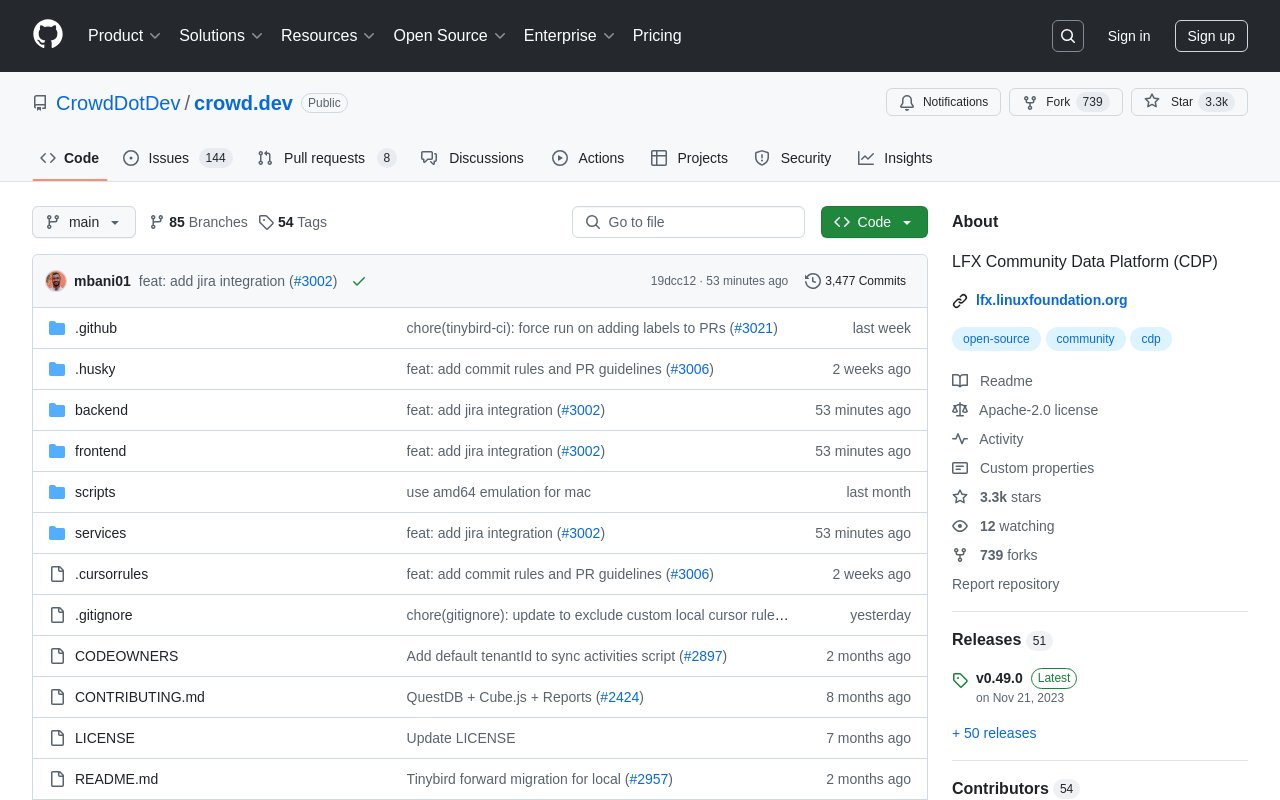Open the green Code dropdown button
The width and height of the screenshot is (1280, 800).
point(874,222)
